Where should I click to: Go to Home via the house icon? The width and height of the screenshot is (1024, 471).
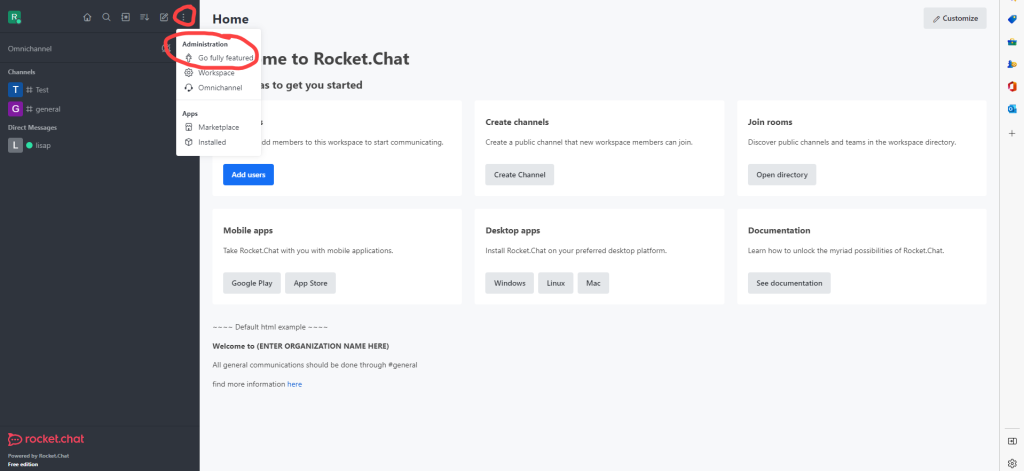tap(87, 17)
